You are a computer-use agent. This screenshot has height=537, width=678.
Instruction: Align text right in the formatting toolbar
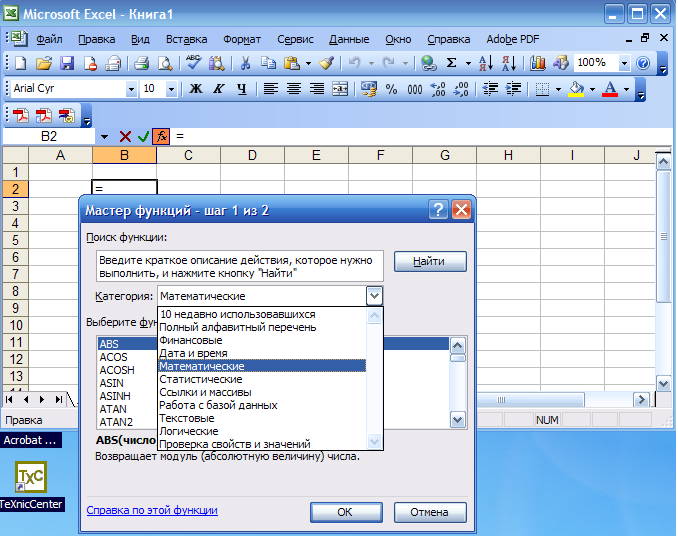click(317, 89)
